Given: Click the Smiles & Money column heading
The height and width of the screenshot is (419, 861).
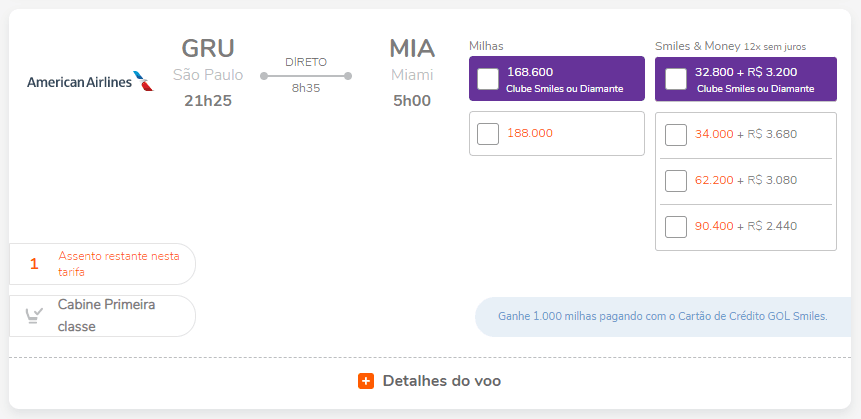Looking at the screenshot, I should (697, 46).
